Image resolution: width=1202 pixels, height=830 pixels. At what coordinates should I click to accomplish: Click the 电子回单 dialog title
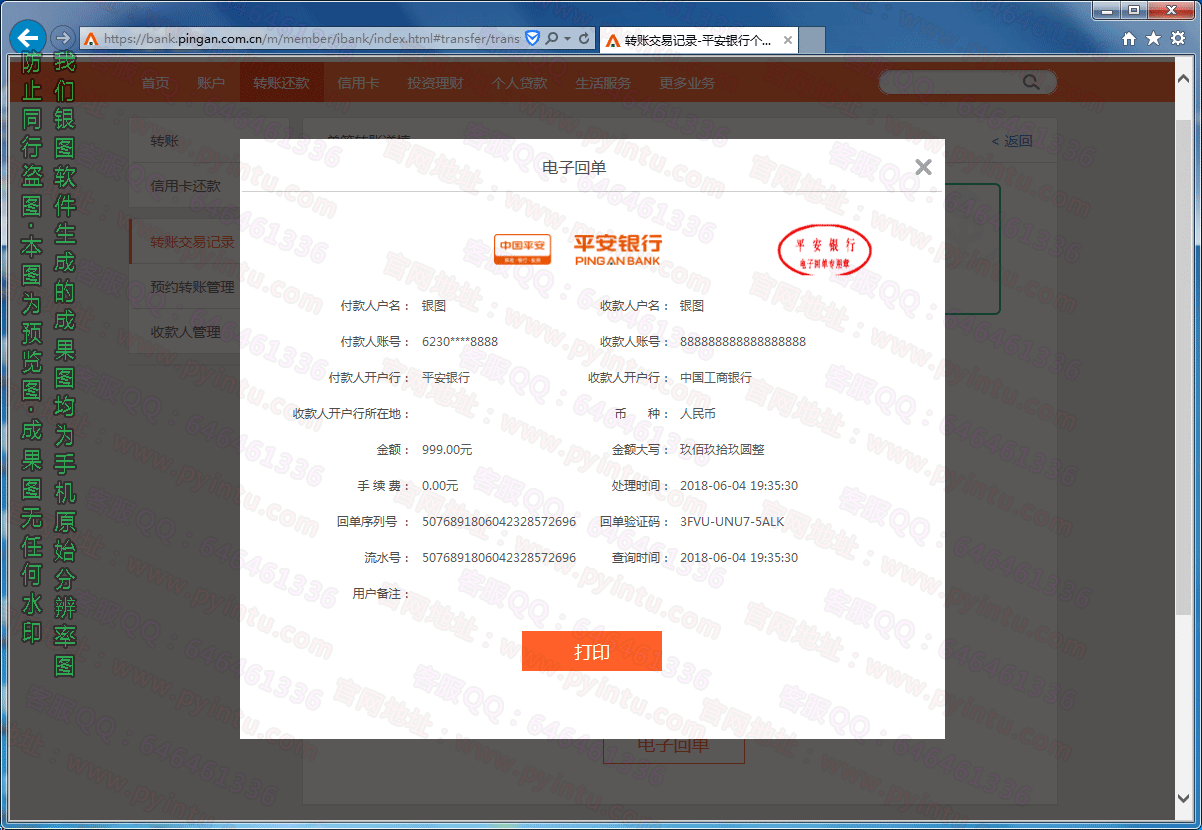click(574, 168)
